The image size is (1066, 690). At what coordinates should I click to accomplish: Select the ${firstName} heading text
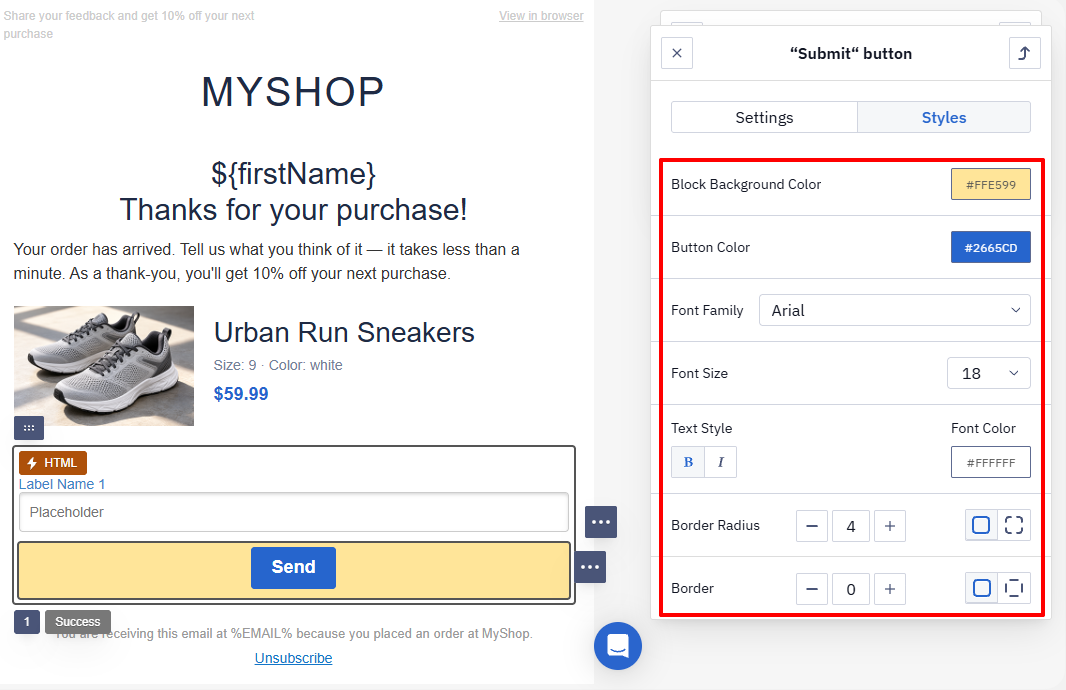pyautogui.click(x=293, y=174)
